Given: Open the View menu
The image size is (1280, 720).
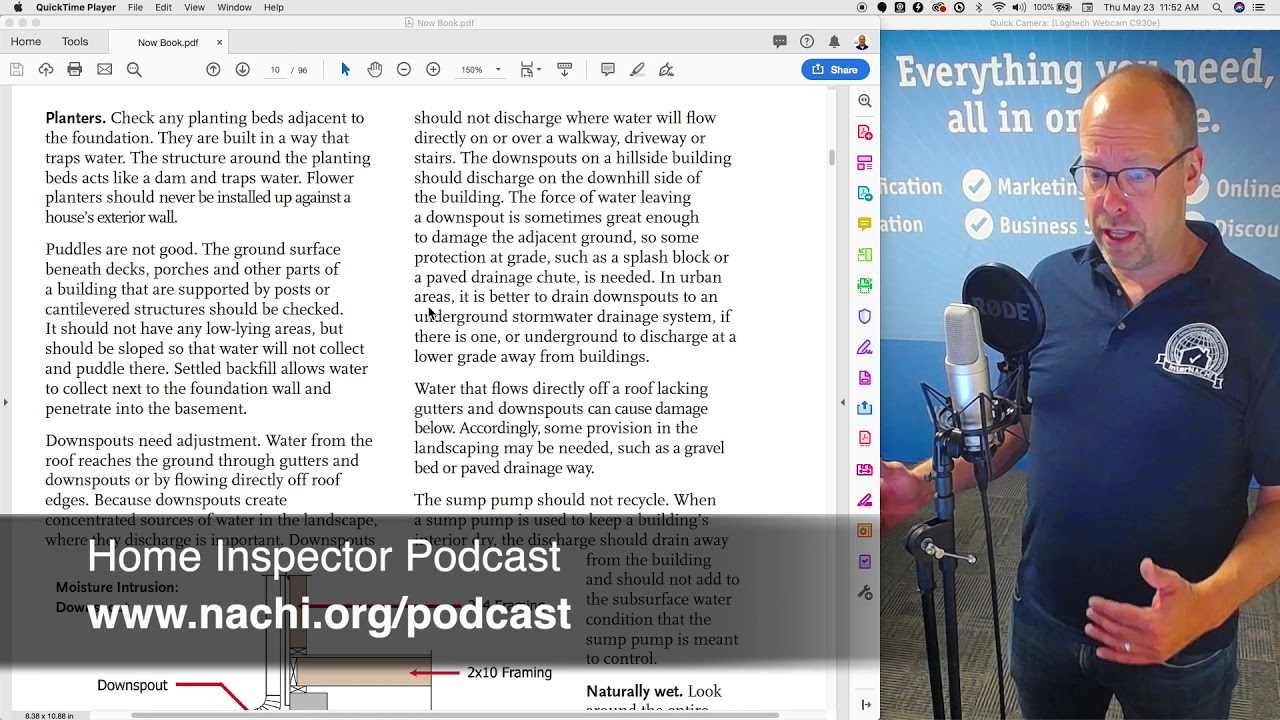Looking at the screenshot, I should click(194, 7).
